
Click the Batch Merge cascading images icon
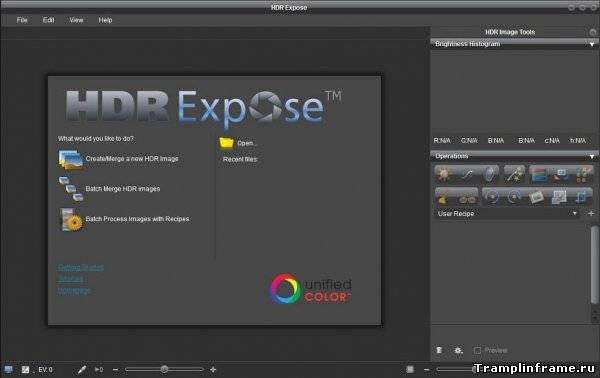tap(71, 189)
